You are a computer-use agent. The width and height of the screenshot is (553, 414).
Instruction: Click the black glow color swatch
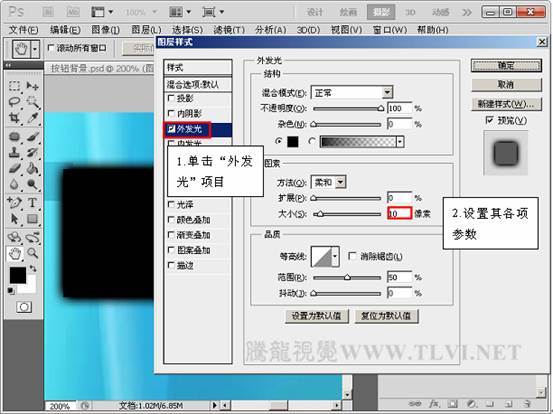(293, 142)
